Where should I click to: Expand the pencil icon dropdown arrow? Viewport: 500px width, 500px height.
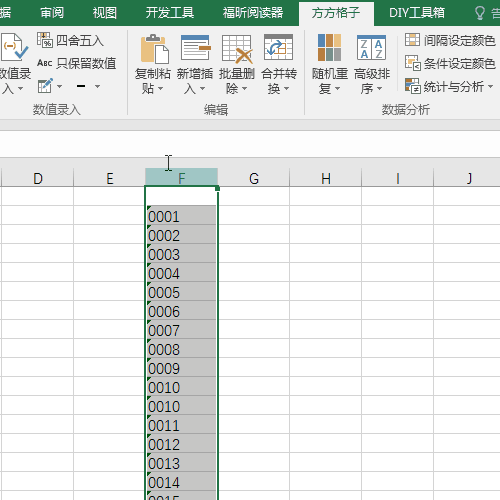pos(59,86)
